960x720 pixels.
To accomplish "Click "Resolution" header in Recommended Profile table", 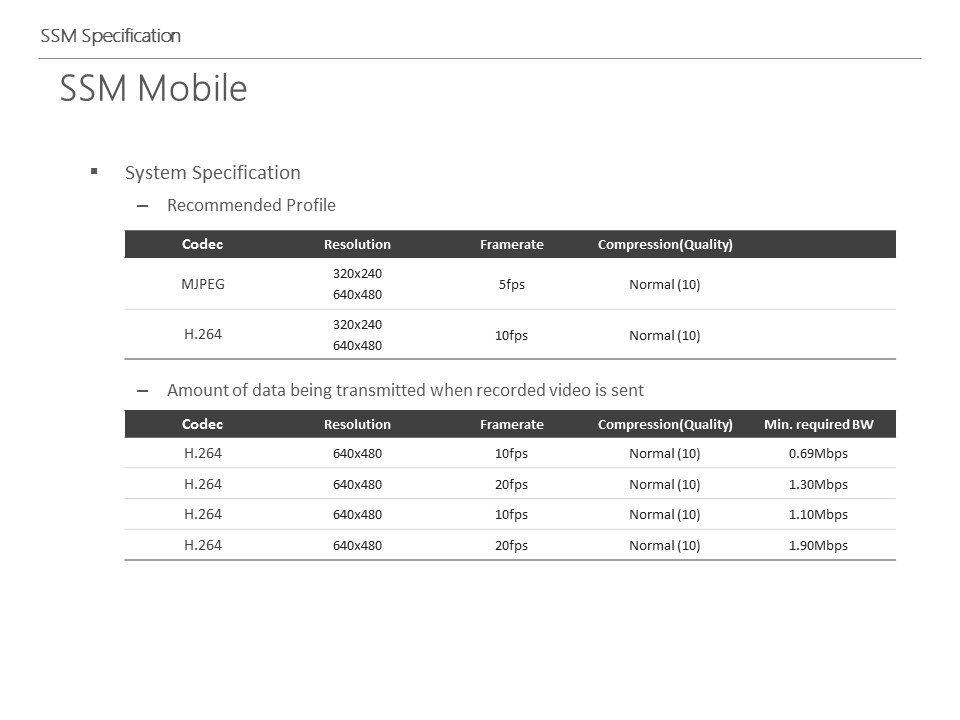I will click(358, 244).
